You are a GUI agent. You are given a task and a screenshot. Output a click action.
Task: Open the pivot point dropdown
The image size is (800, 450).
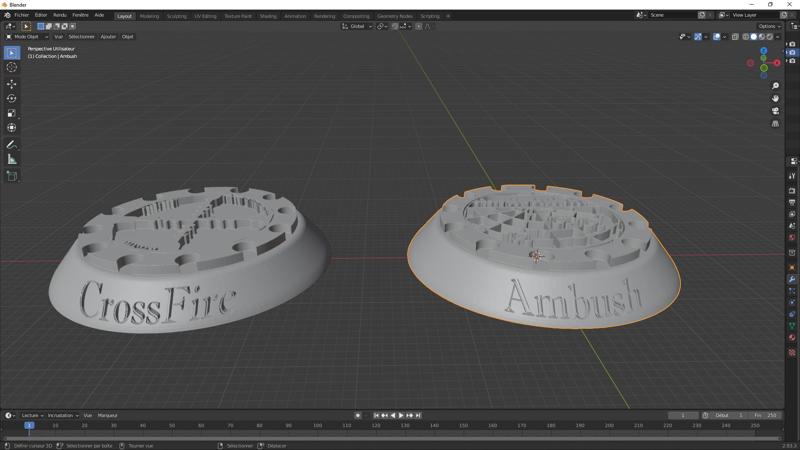point(382,26)
